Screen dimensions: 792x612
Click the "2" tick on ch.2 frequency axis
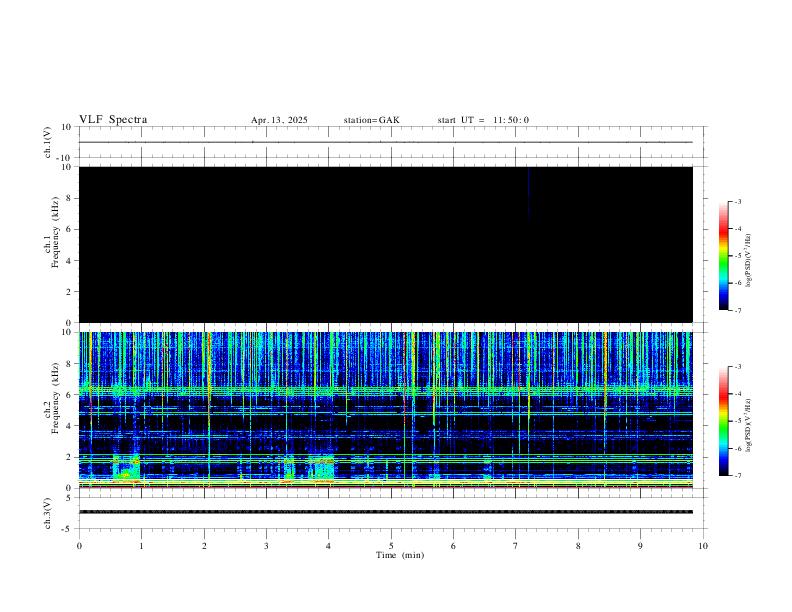(70, 457)
